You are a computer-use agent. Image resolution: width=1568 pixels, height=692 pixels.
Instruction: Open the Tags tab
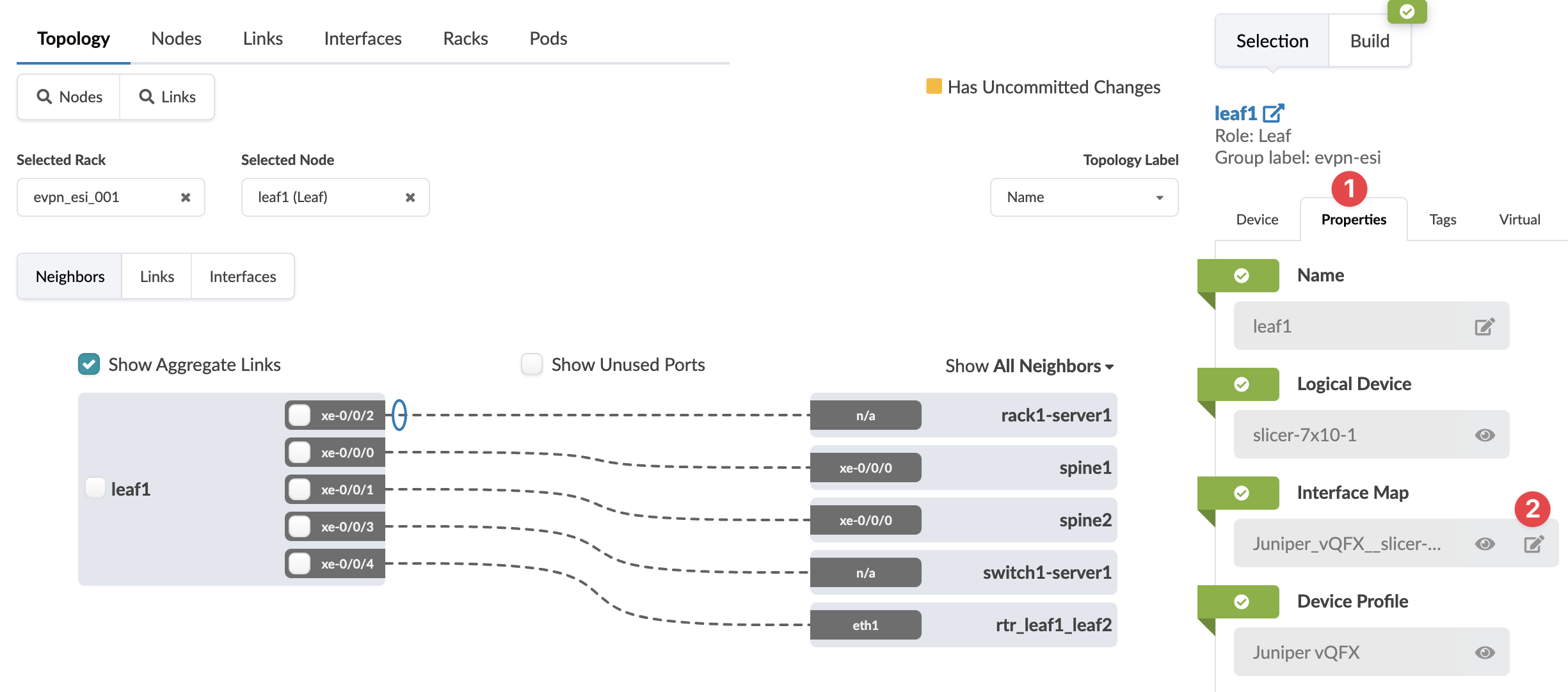[x=1443, y=220]
